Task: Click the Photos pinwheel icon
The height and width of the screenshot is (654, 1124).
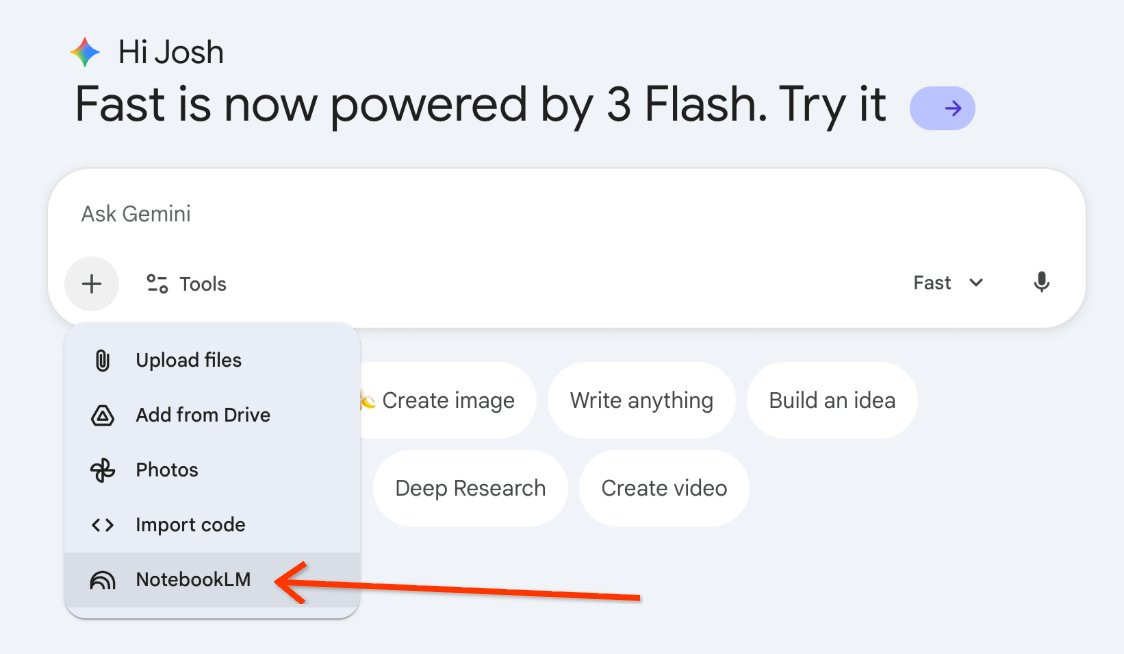Action: pos(103,470)
